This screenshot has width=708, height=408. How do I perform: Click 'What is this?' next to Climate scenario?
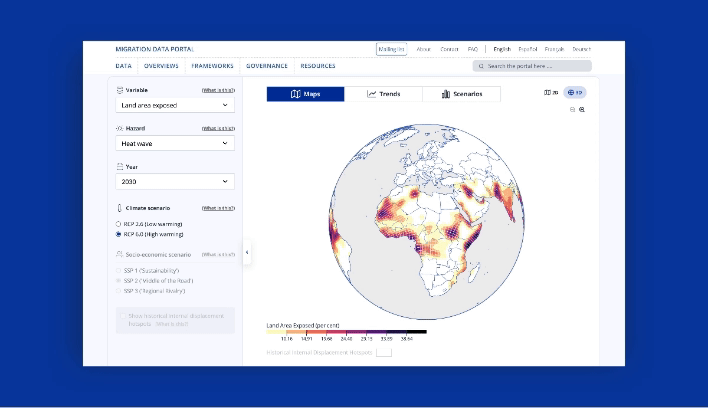point(218,208)
